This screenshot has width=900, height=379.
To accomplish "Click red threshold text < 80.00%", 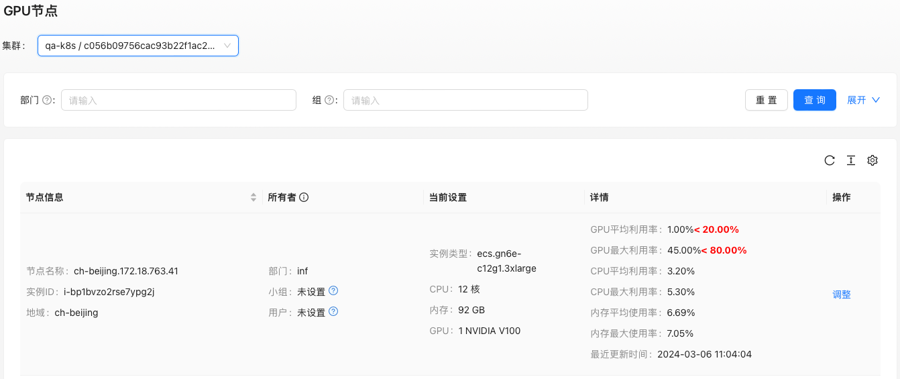I will [x=724, y=250].
